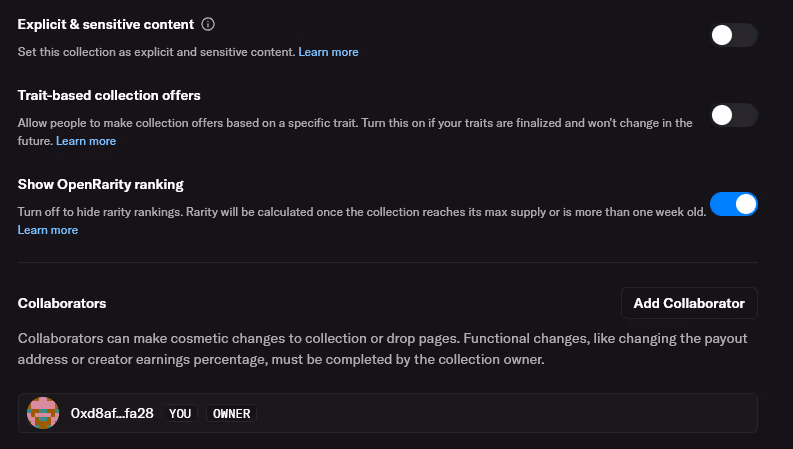Click the pixel avatar of collaborator 0xd8af…fa28

pyautogui.click(x=43, y=413)
